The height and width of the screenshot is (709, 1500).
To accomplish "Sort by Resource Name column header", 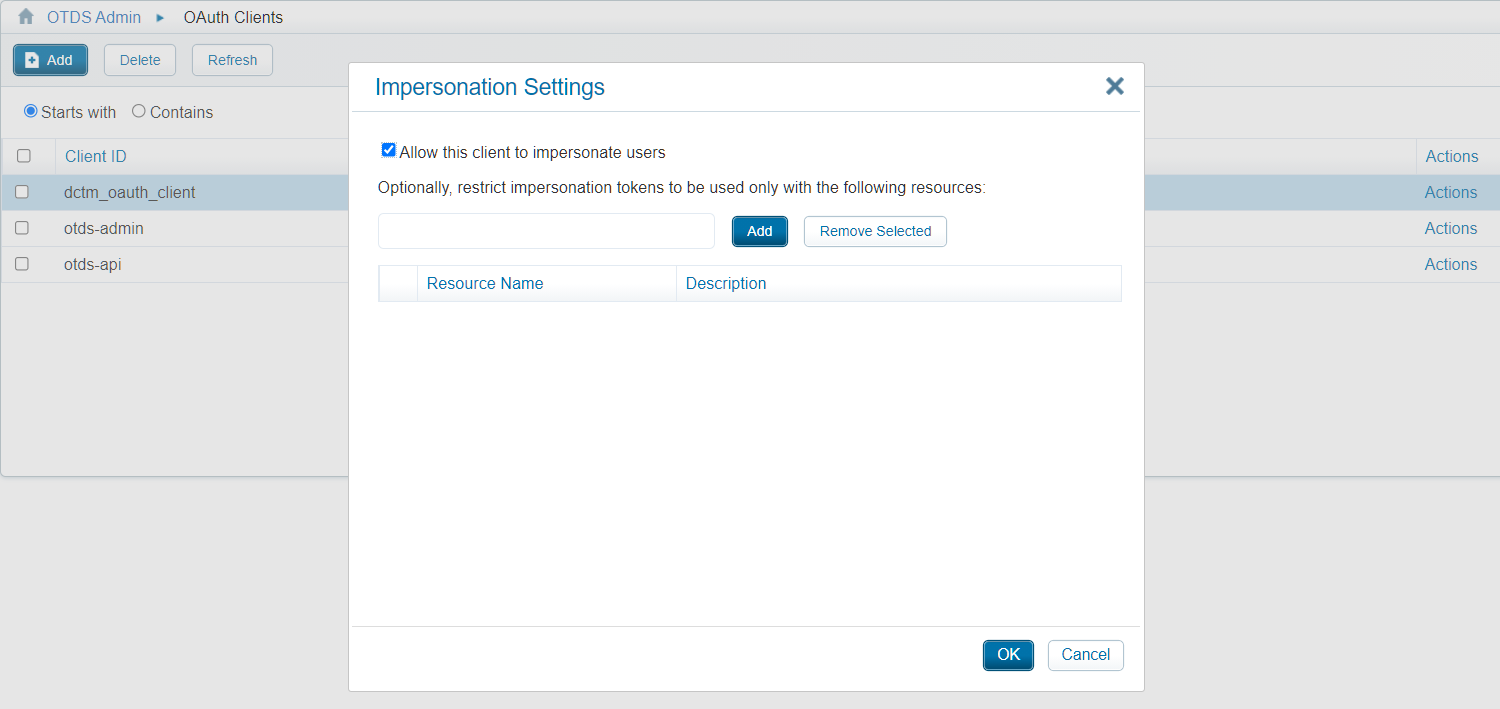I will [485, 283].
